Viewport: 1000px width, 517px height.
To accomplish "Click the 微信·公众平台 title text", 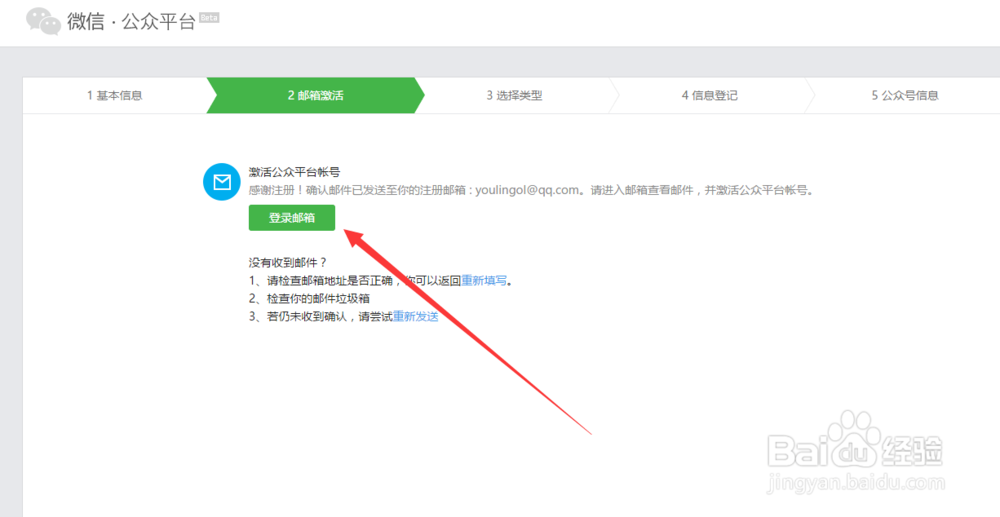I will point(131,22).
